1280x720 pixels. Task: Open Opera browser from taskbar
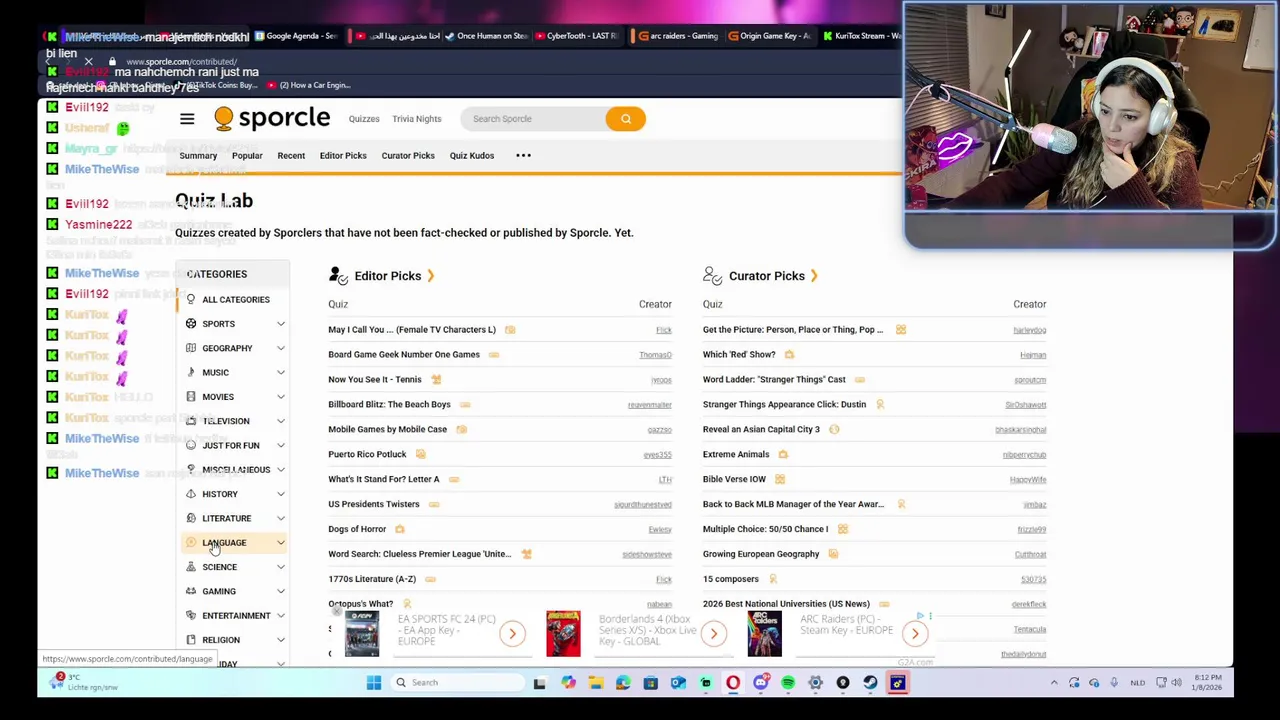click(x=733, y=683)
